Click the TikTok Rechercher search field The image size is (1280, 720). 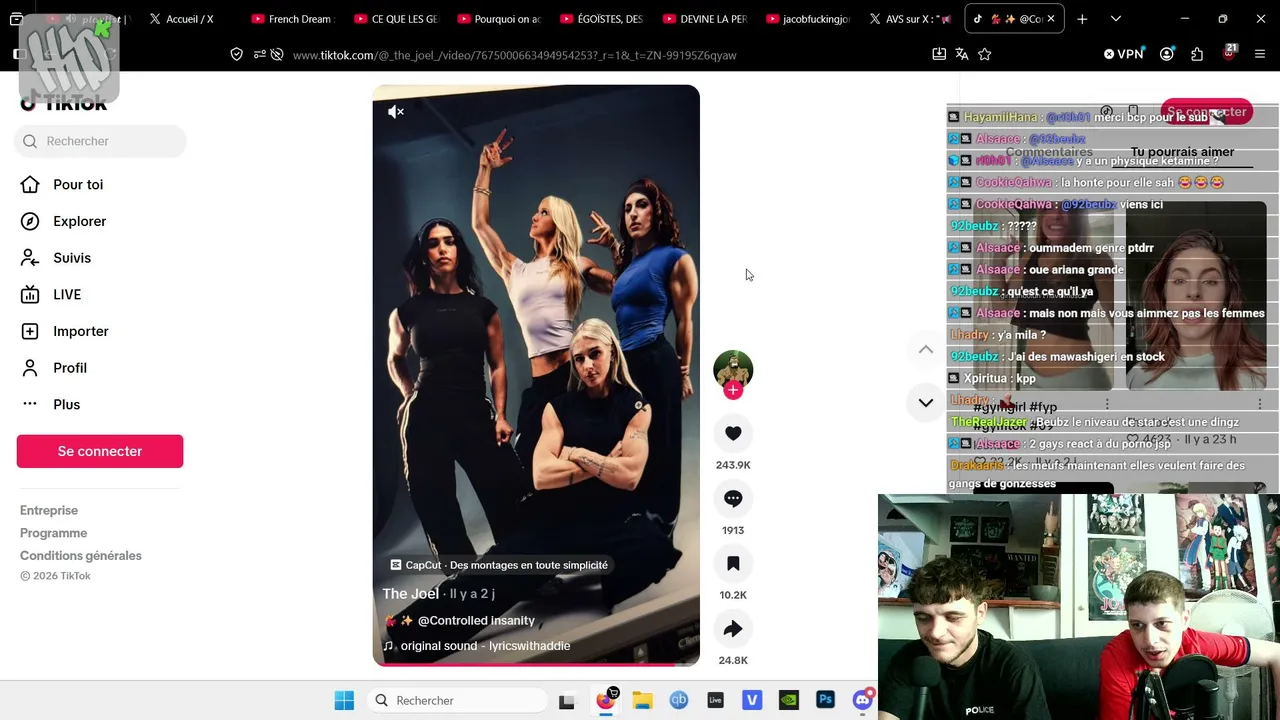[x=100, y=141]
